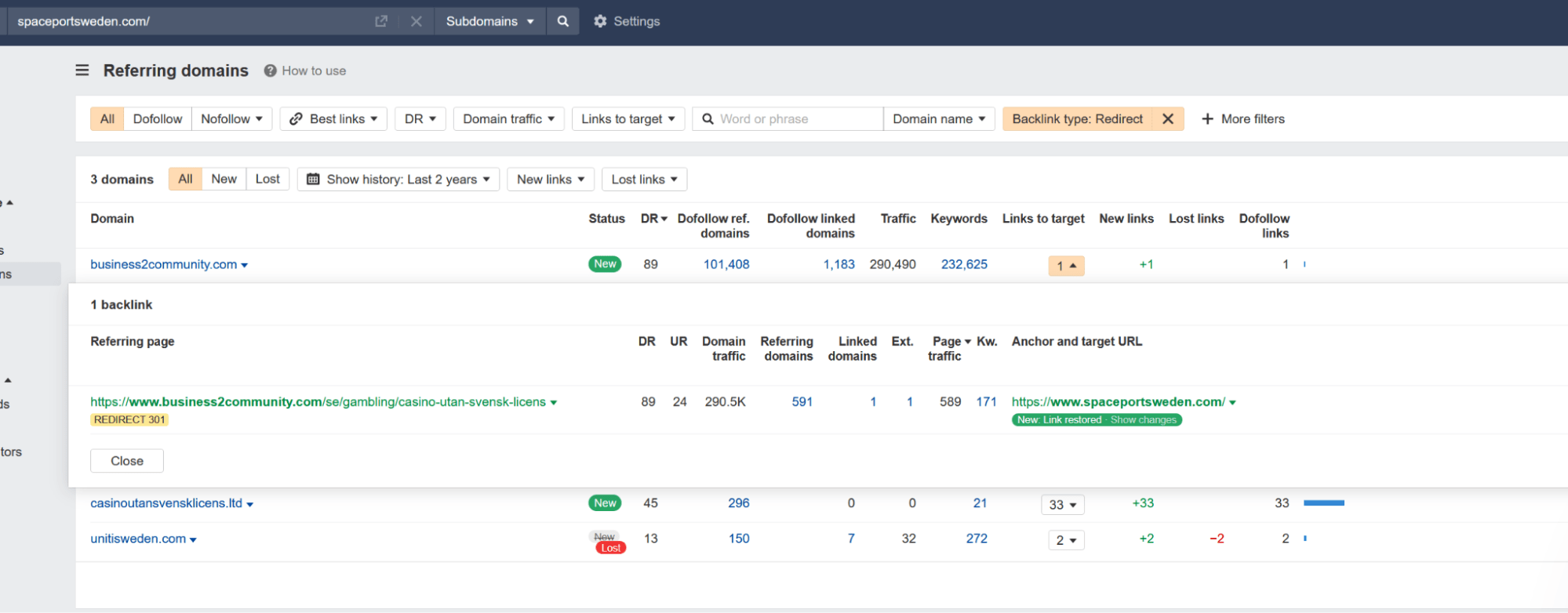This screenshot has height=613, width=1568.
Task: Open 296 ref. domains for casinoutansvensklicens.ltd
Action: pyautogui.click(x=738, y=503)
